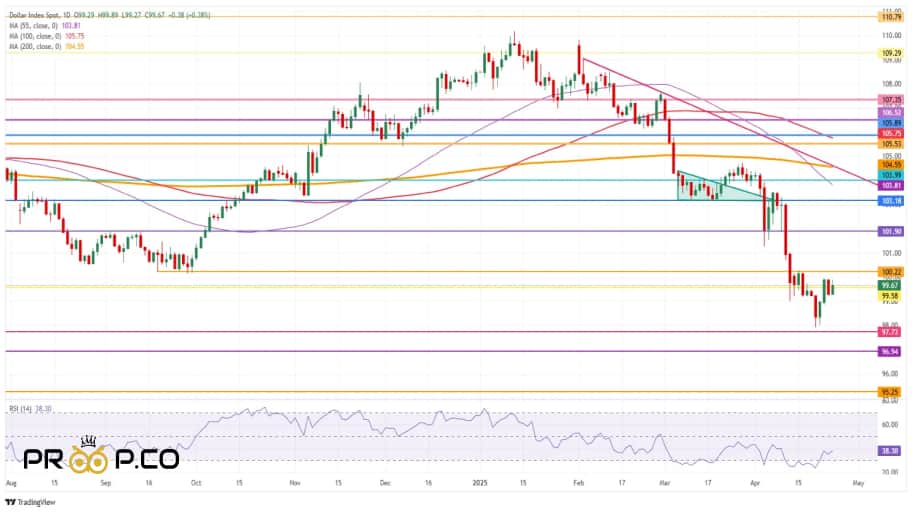Click the 2025 label on time axis
This screenshot has height=513, width=912.
480,483
